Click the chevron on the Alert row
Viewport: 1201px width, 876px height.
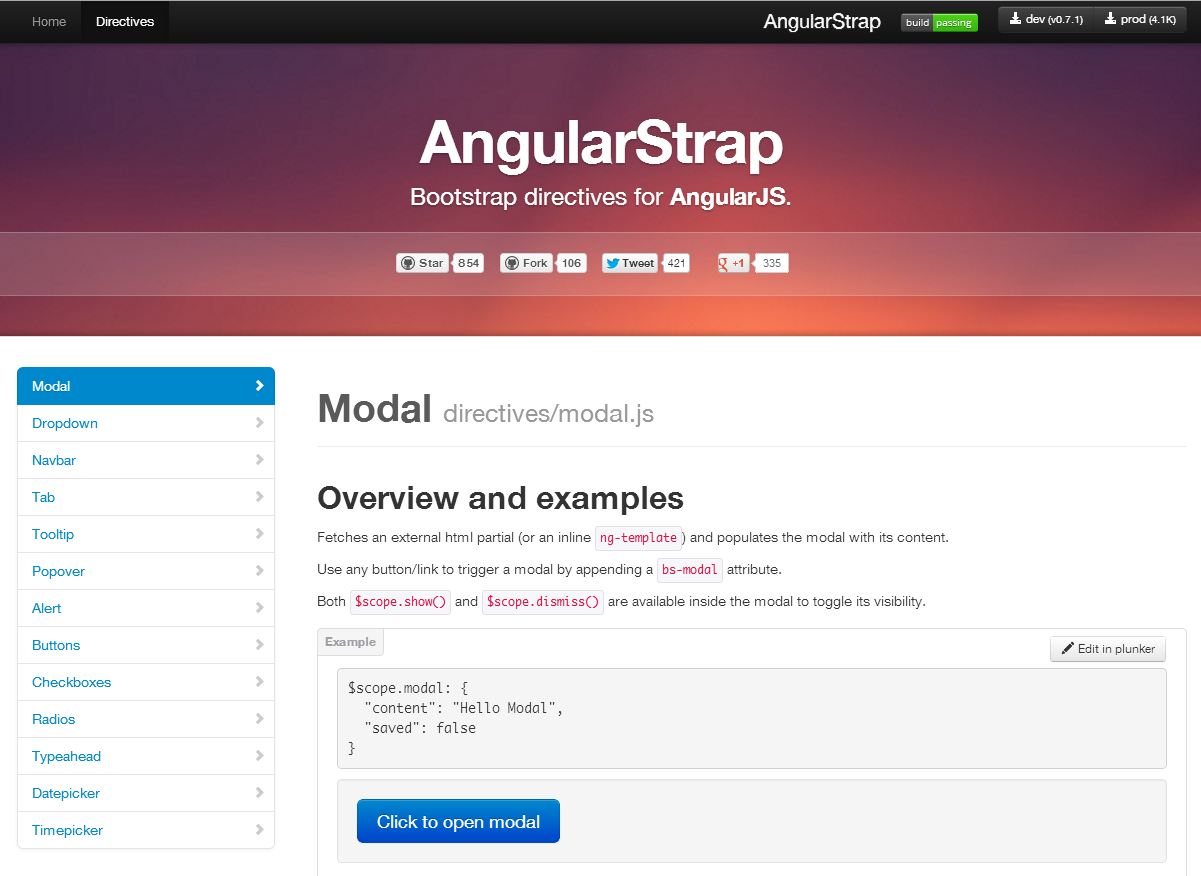coord(260,607)
